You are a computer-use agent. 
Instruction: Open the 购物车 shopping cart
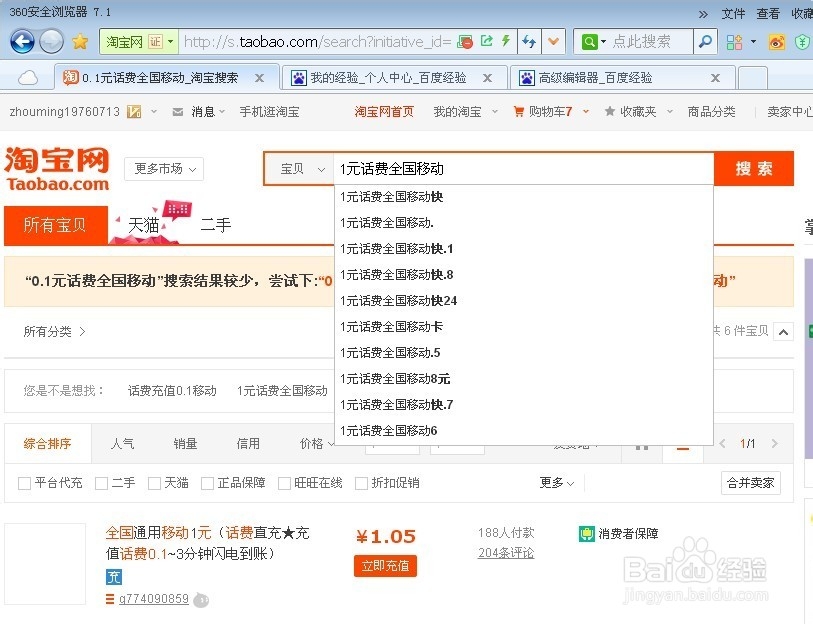click(x=550, y=112)
